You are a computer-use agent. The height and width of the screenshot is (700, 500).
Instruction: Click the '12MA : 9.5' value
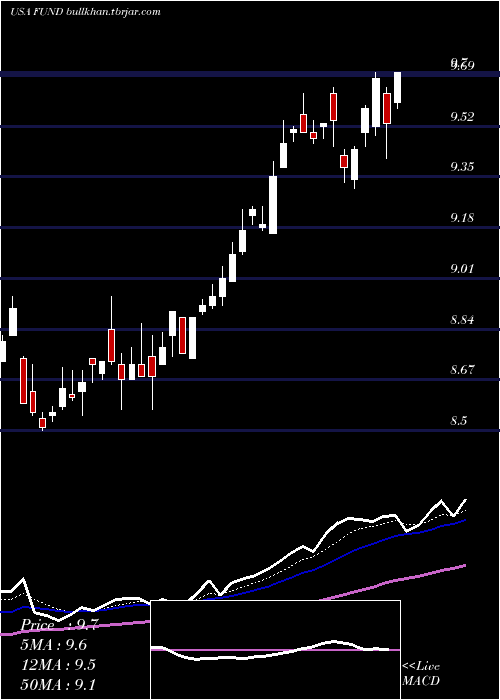pos(58,665)
